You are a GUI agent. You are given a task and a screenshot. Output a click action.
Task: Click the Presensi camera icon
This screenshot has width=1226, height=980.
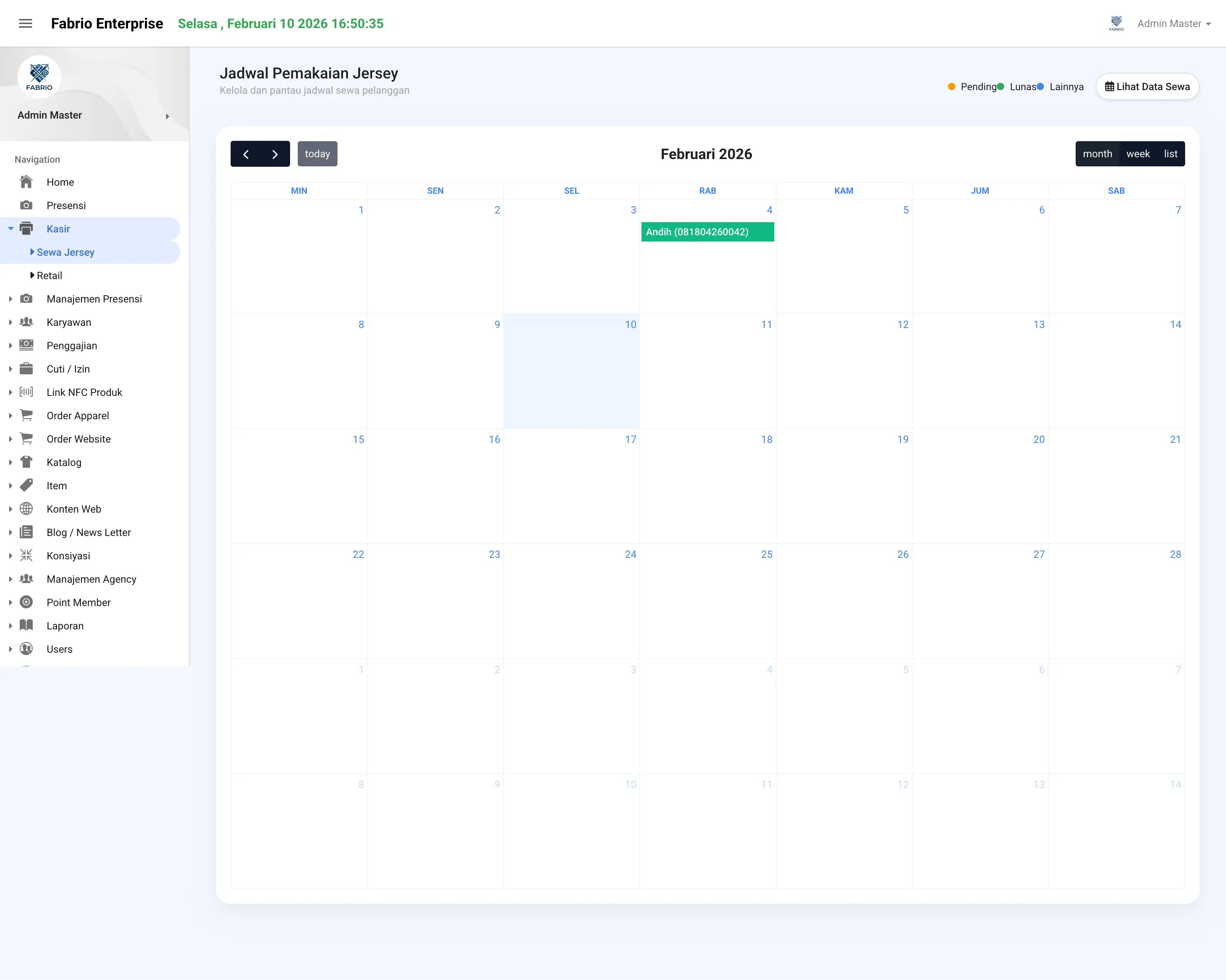point(26,205)
